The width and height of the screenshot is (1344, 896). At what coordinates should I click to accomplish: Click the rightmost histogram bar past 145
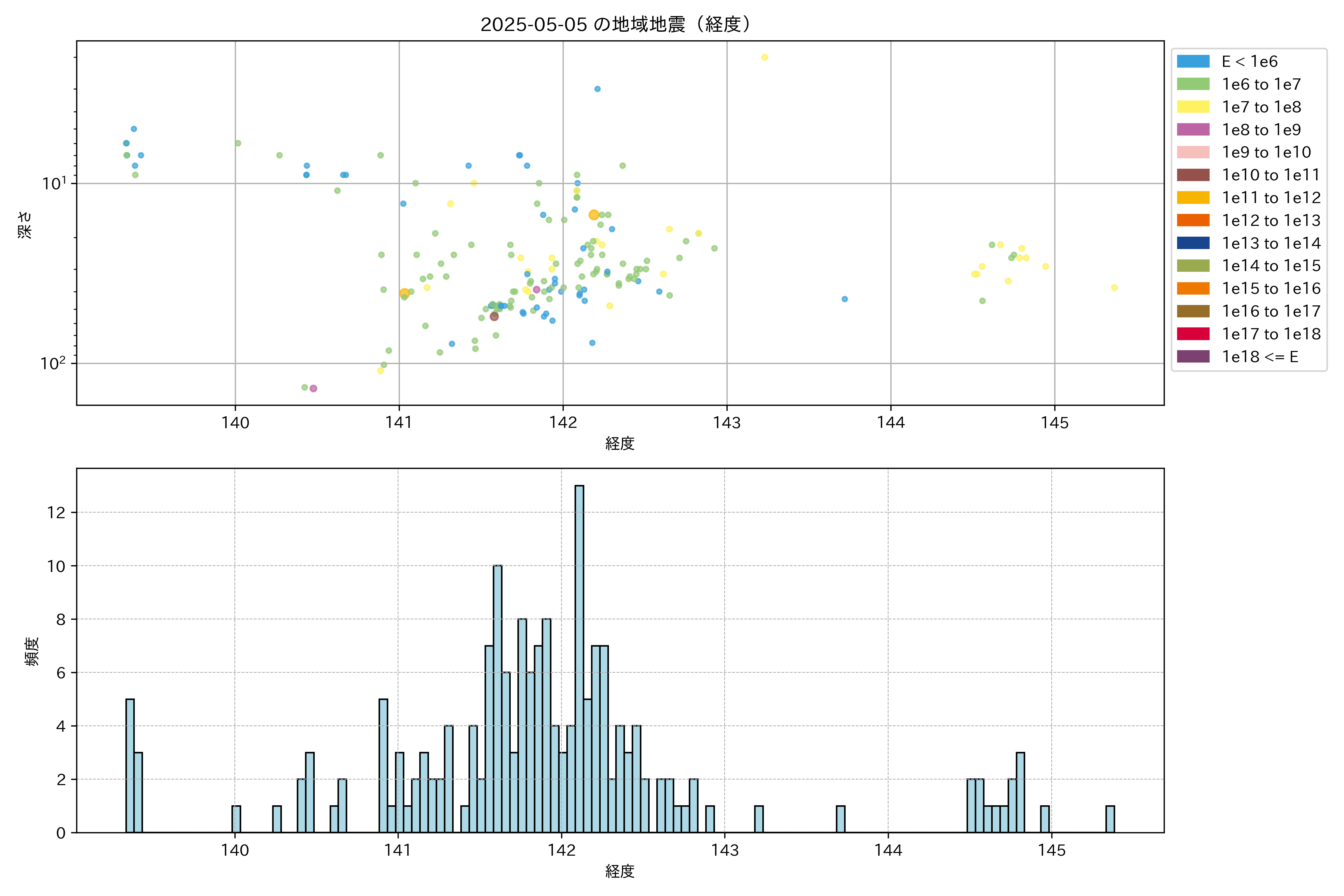[1110, 819]
